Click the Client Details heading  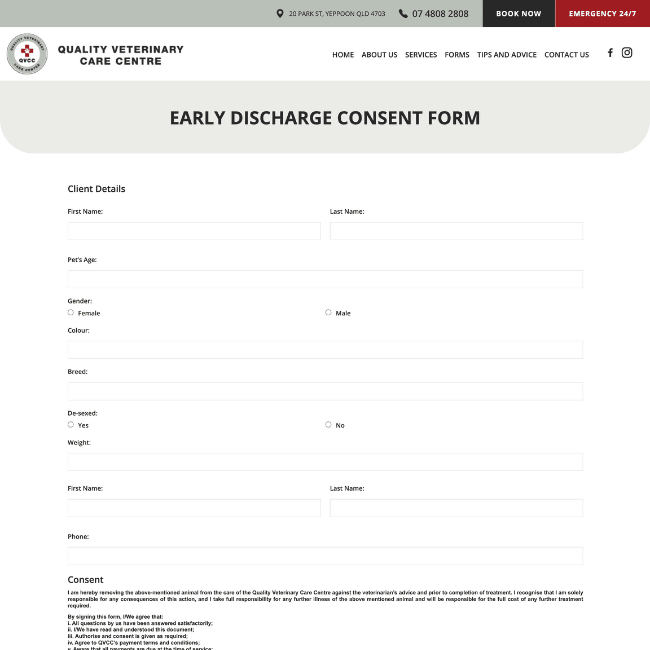pos(96,189)
